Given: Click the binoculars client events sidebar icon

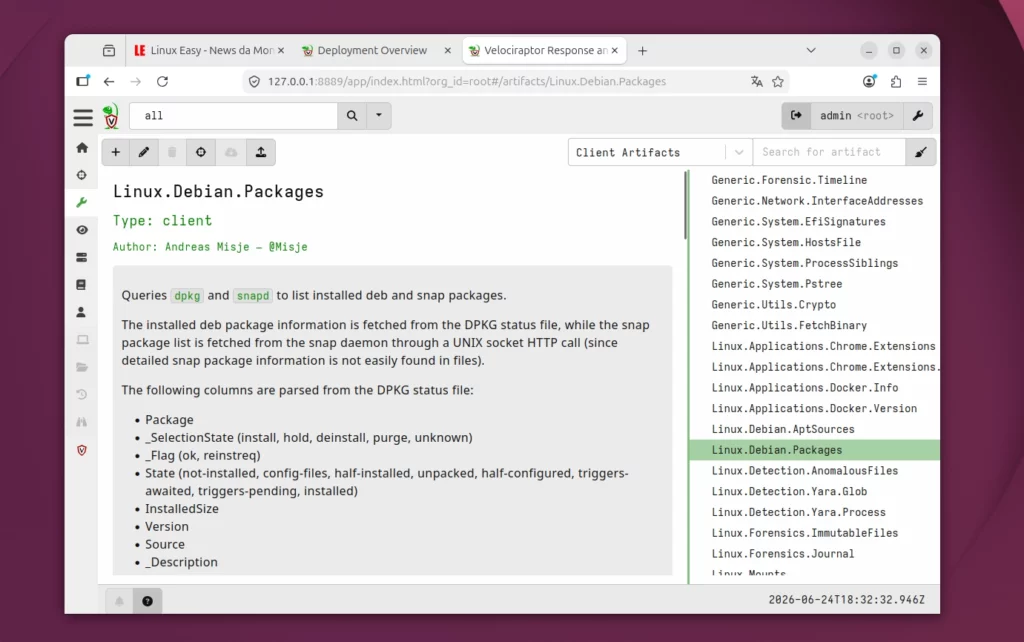Looking at the screenshot, I should [x=82, y=422].
